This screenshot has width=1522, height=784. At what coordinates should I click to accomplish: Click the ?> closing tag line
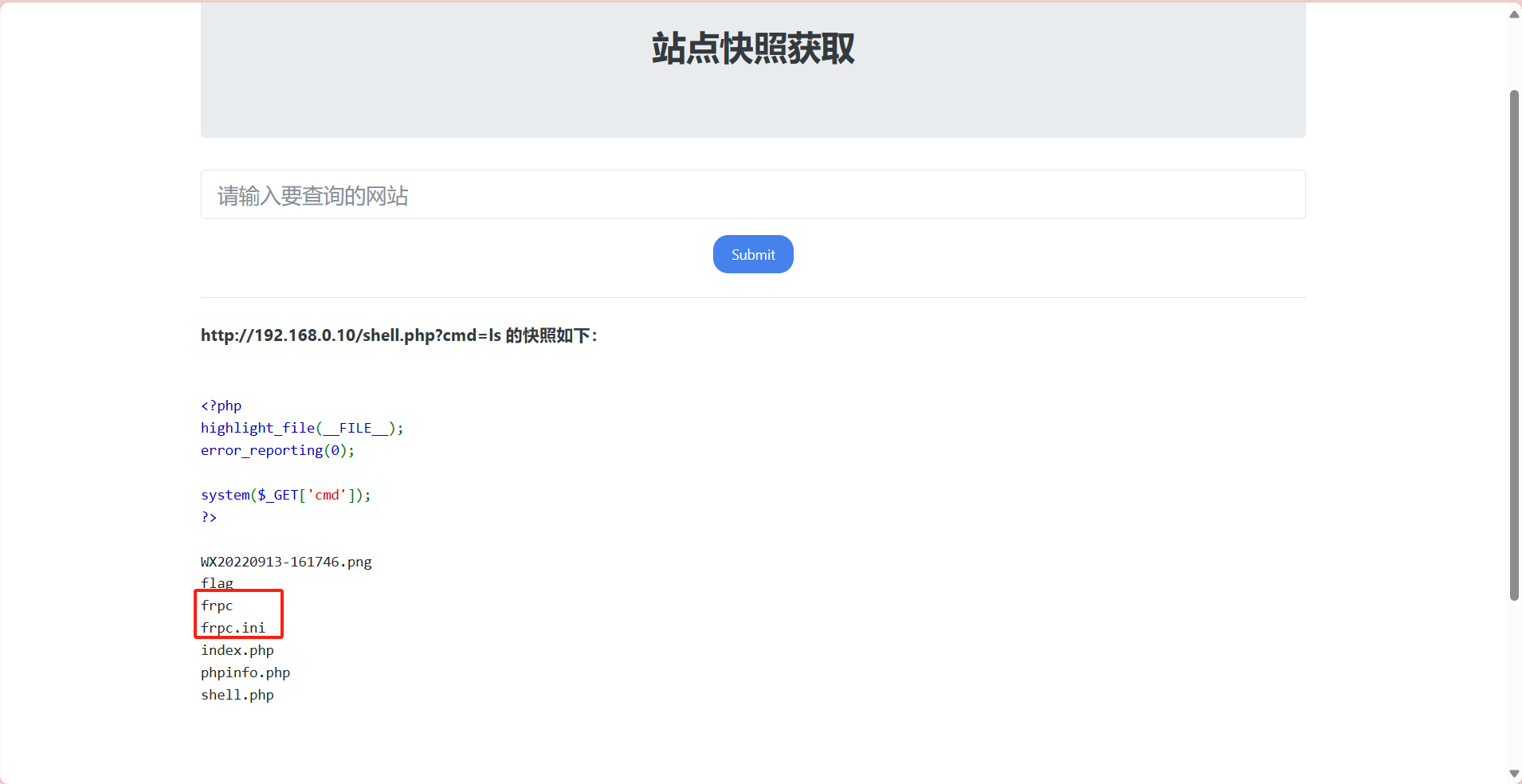click(209, 517)
